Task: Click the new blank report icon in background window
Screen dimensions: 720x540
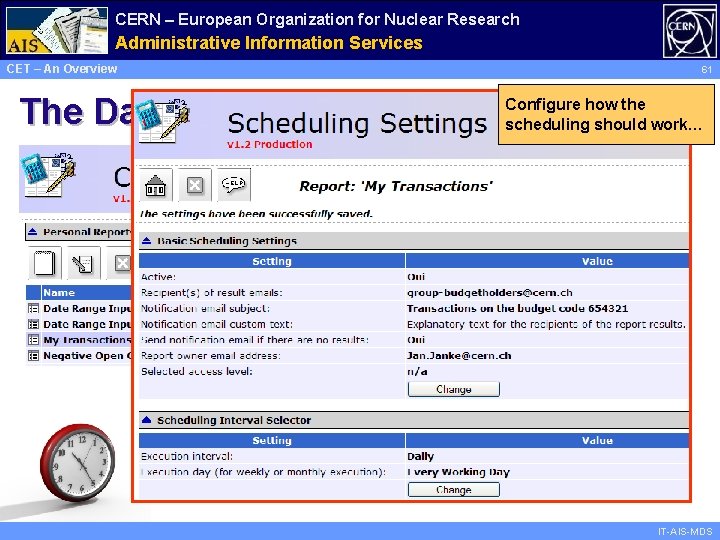Action: [44, 263]
